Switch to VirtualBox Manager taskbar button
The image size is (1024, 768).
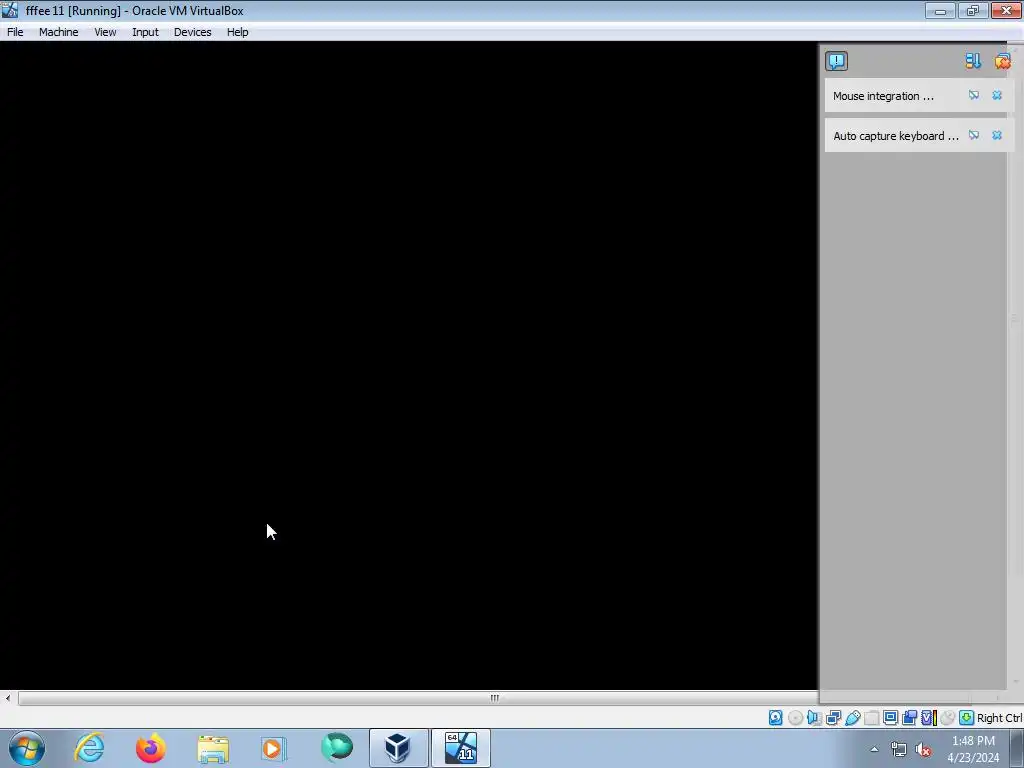[x=398, y=748]
